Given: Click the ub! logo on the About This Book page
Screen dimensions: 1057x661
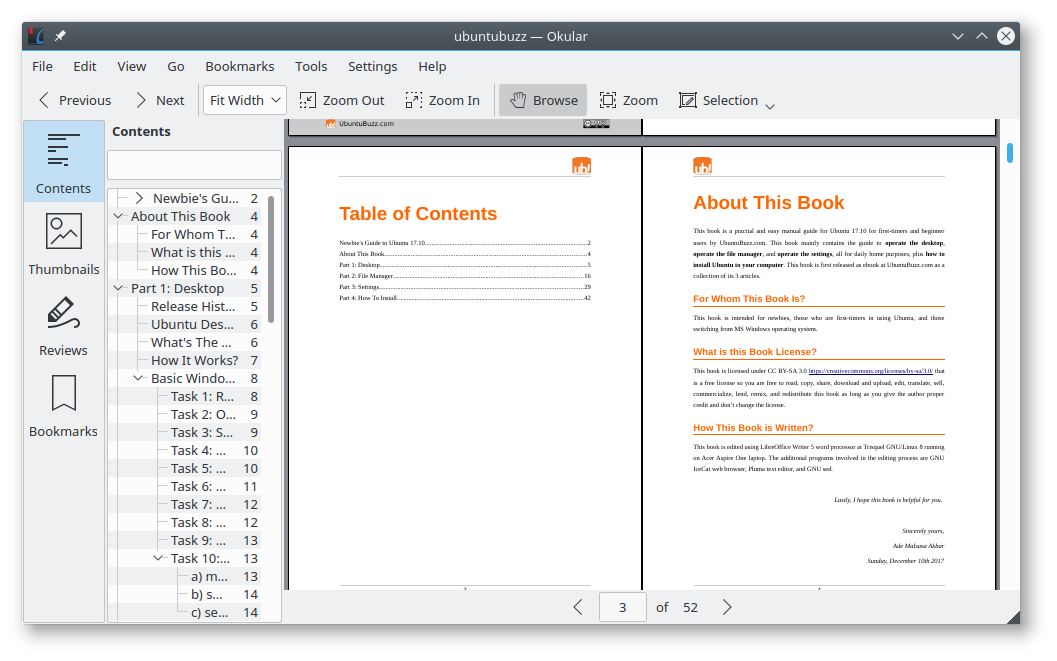Looking at the screenshot, I should [702, 166].
